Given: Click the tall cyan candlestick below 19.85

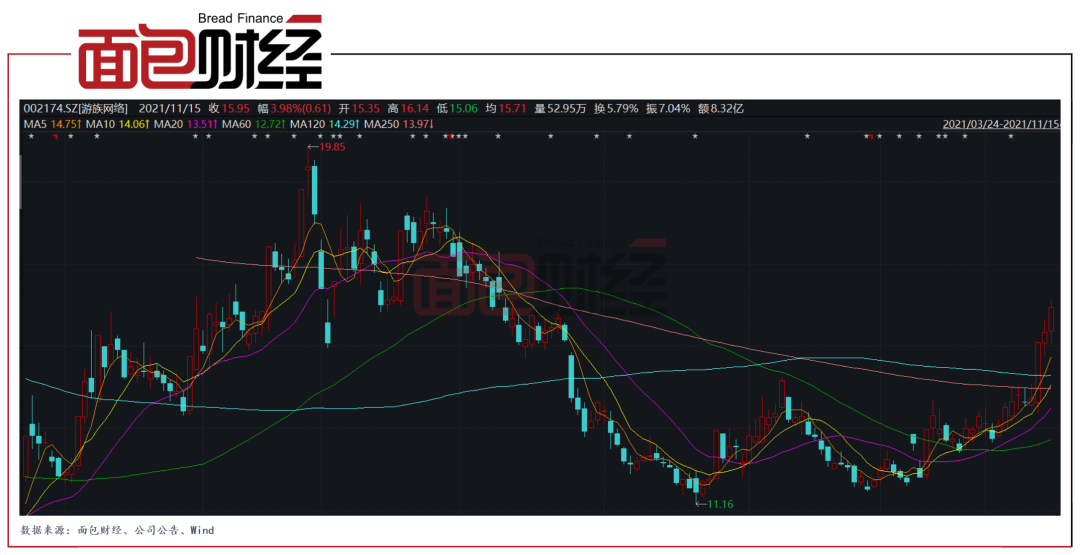Looking at the screenshot, I should click(315, 190).
